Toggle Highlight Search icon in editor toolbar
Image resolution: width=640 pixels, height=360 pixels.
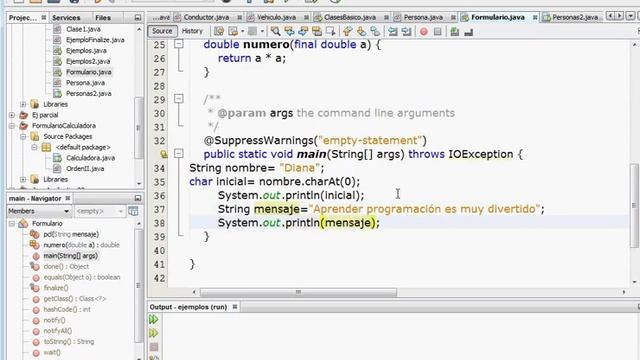point(317,31)
